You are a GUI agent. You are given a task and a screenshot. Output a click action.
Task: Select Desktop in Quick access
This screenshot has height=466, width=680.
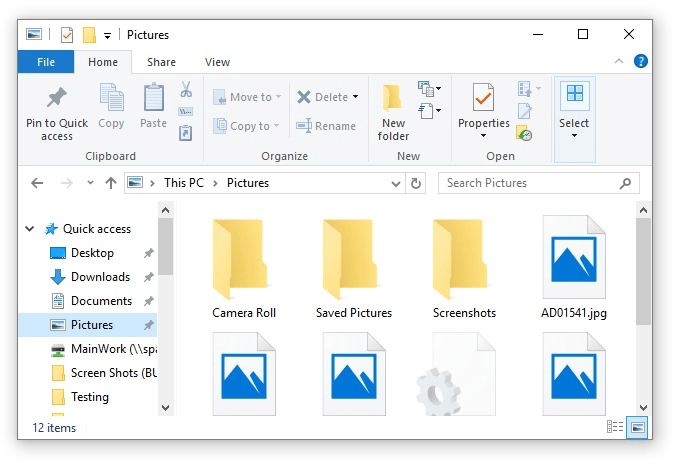point(88,253)
